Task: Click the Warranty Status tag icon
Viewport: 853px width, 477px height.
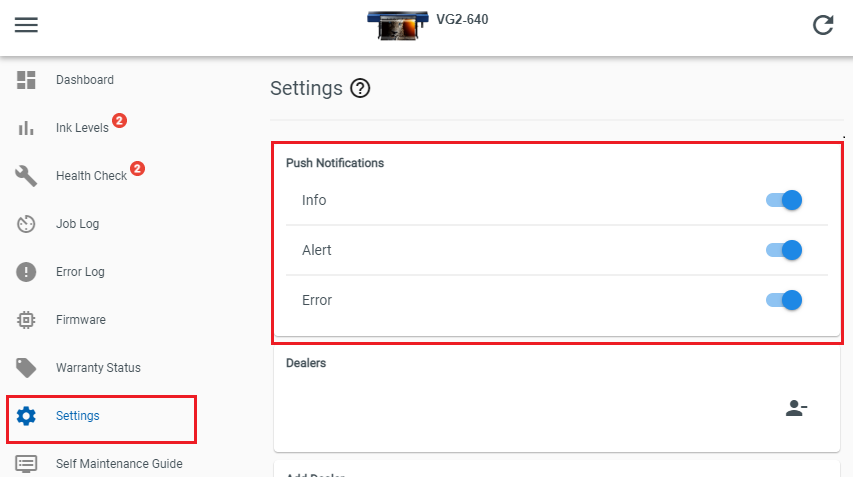Action: (x=26, y=368)
